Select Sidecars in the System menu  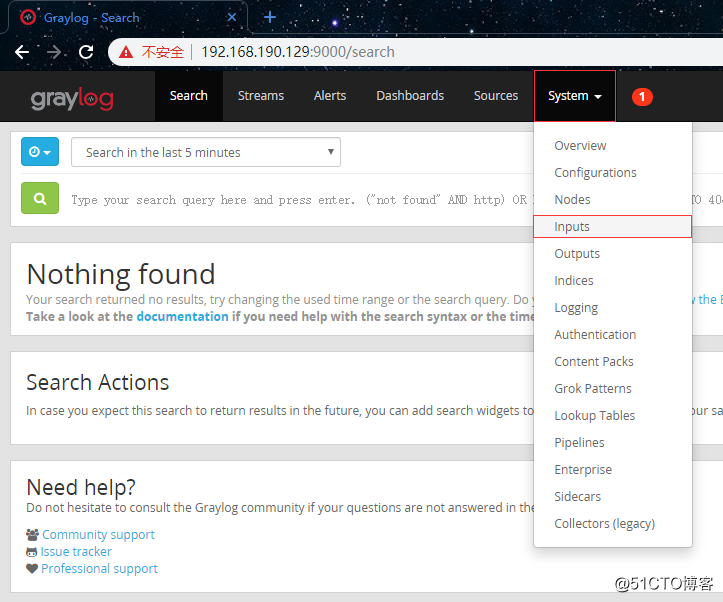tap(613, 496)
